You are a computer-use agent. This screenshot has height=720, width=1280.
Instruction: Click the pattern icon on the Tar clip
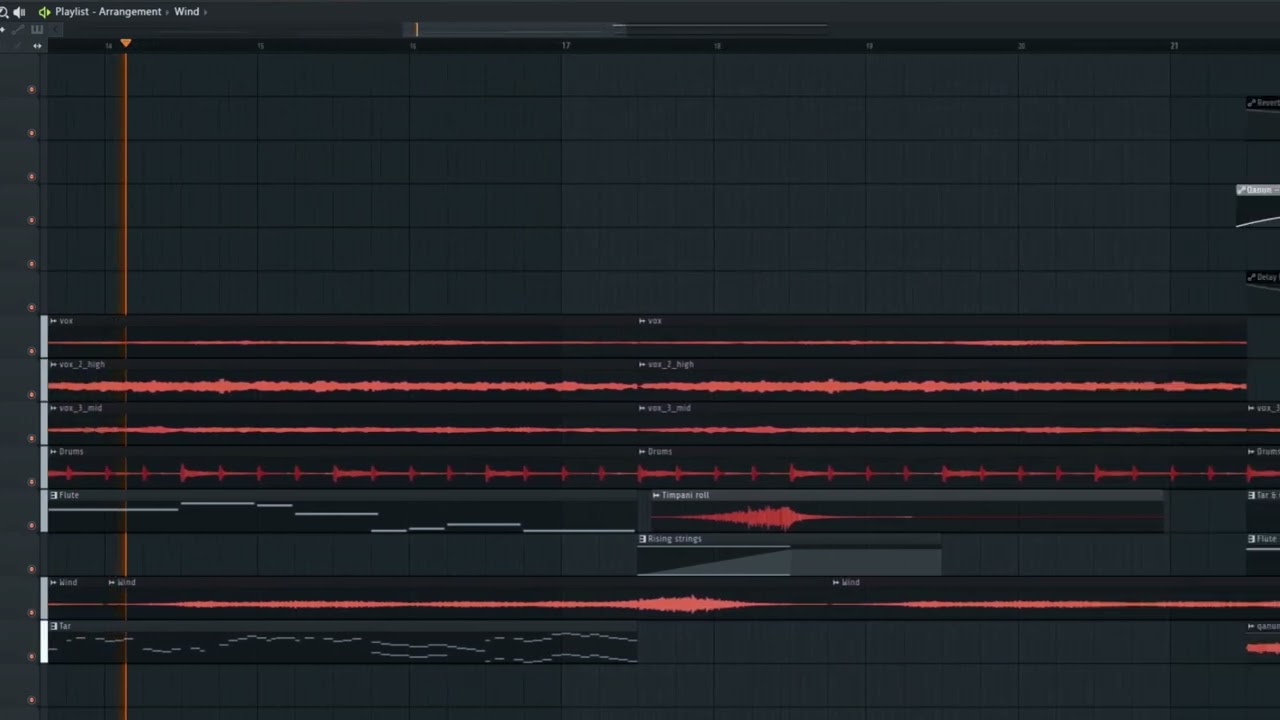tap(54, 626)
